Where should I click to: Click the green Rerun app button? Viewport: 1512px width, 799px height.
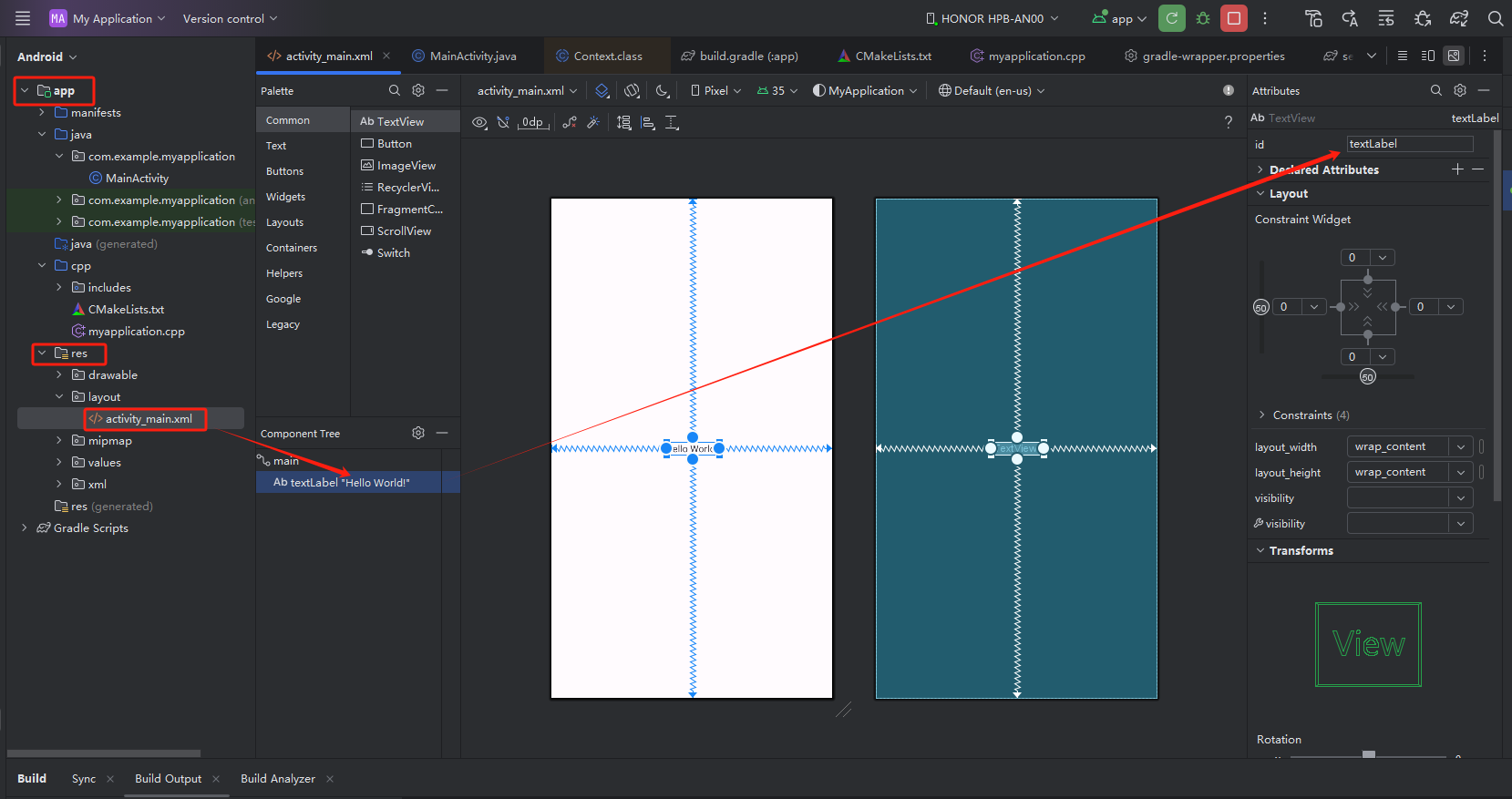coord(1172,18)
